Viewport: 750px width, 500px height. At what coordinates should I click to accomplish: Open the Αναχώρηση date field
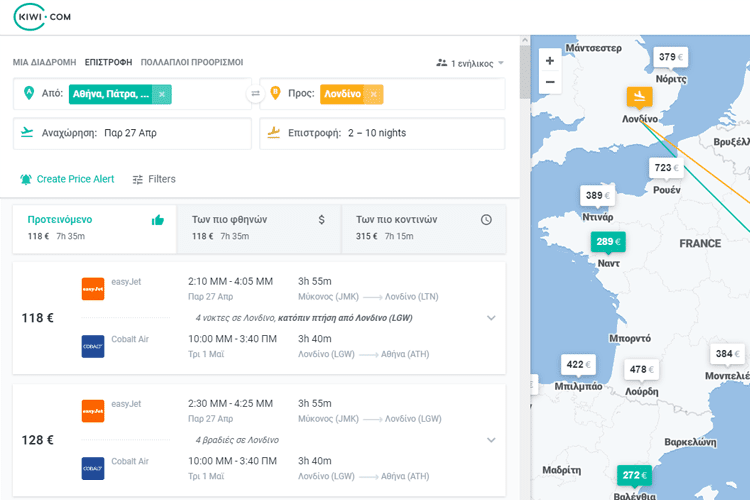coord(132,133)
